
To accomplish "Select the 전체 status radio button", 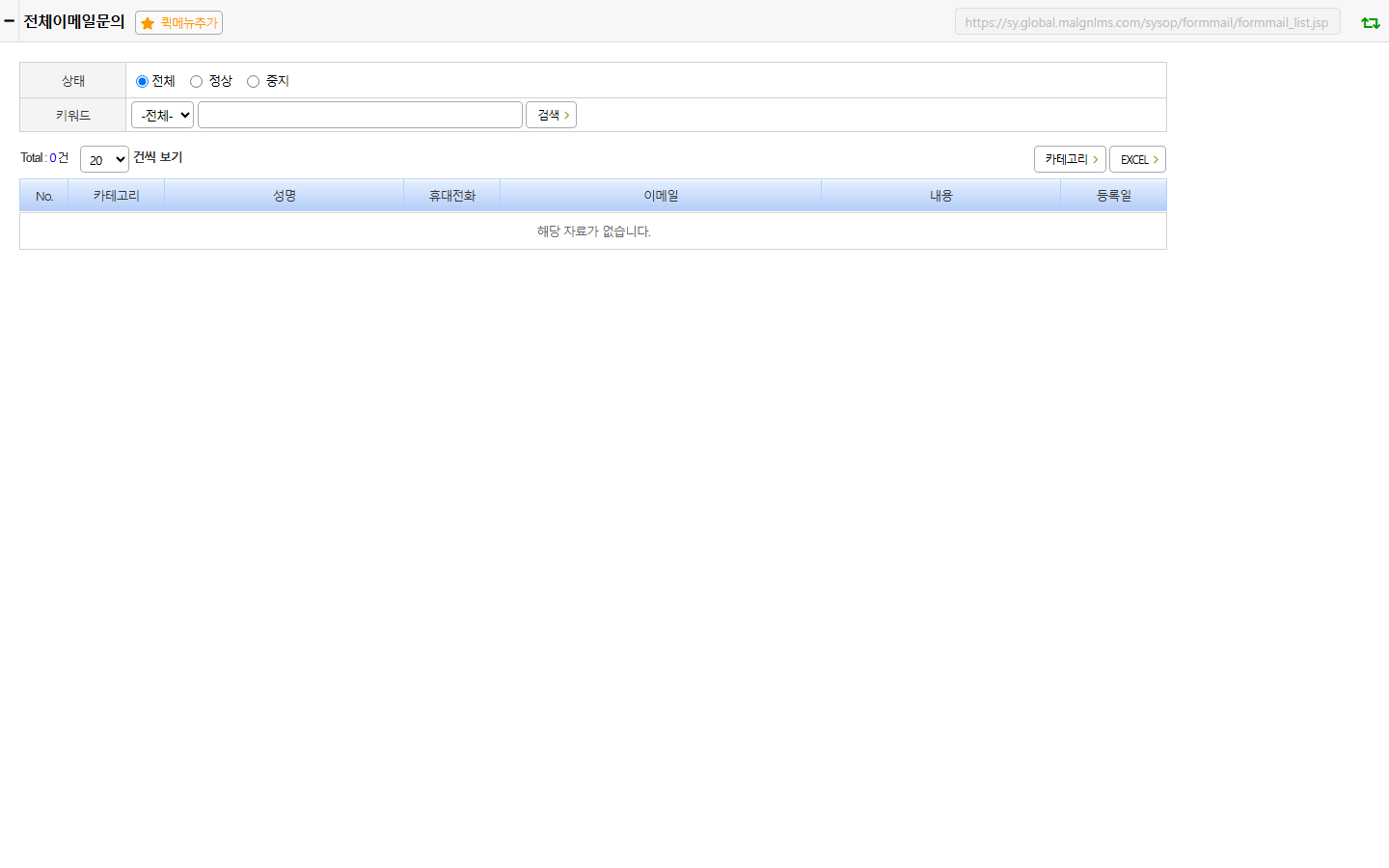I will tap(142, 81).
